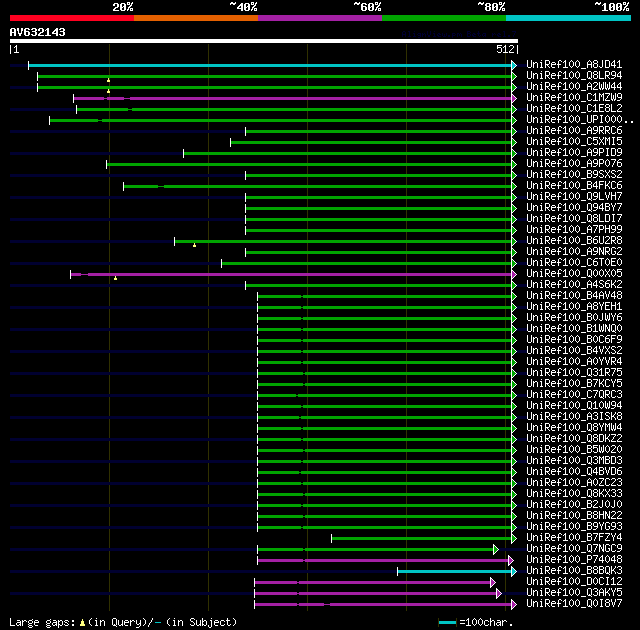Screen dimensions: 640x630
Task: Open hit UniRef100_C1MZW9
Action: coord(574,98)
